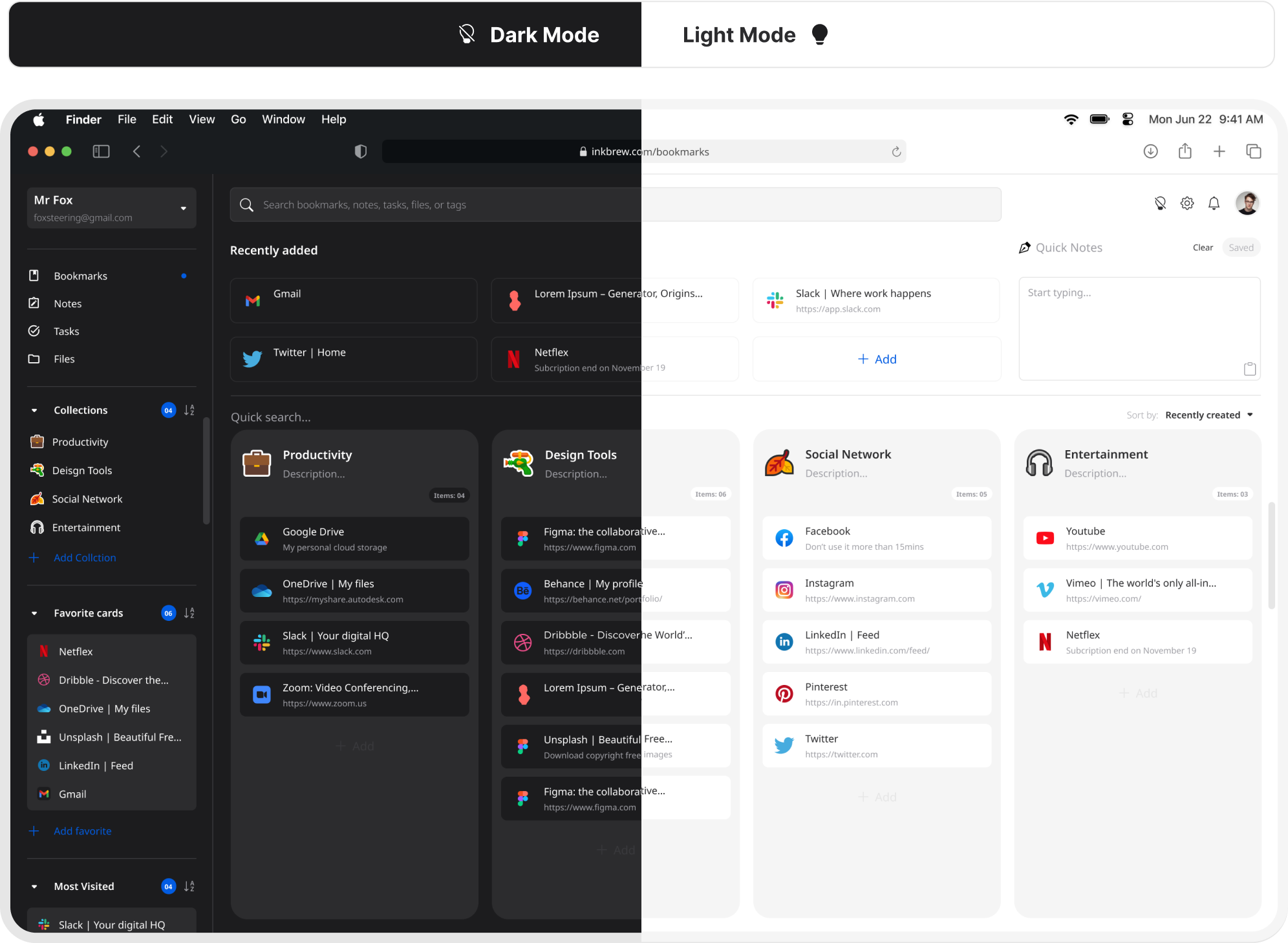
Task: Reload the page with the refresh icon
Action: pyautogui.click(x=896, y=151)
